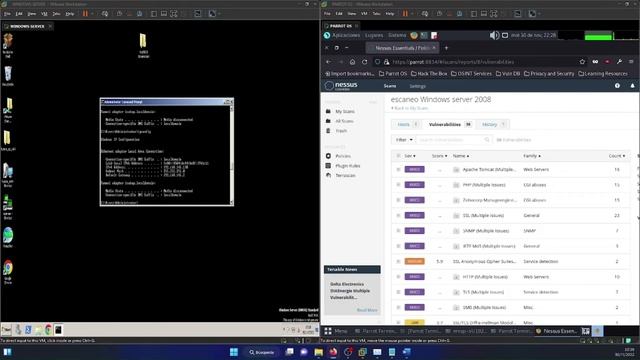Select the SNMP (Multiple Issues) row checkbox
The height and width of the screenshot is (360, 640).
(x=398, y=231)
